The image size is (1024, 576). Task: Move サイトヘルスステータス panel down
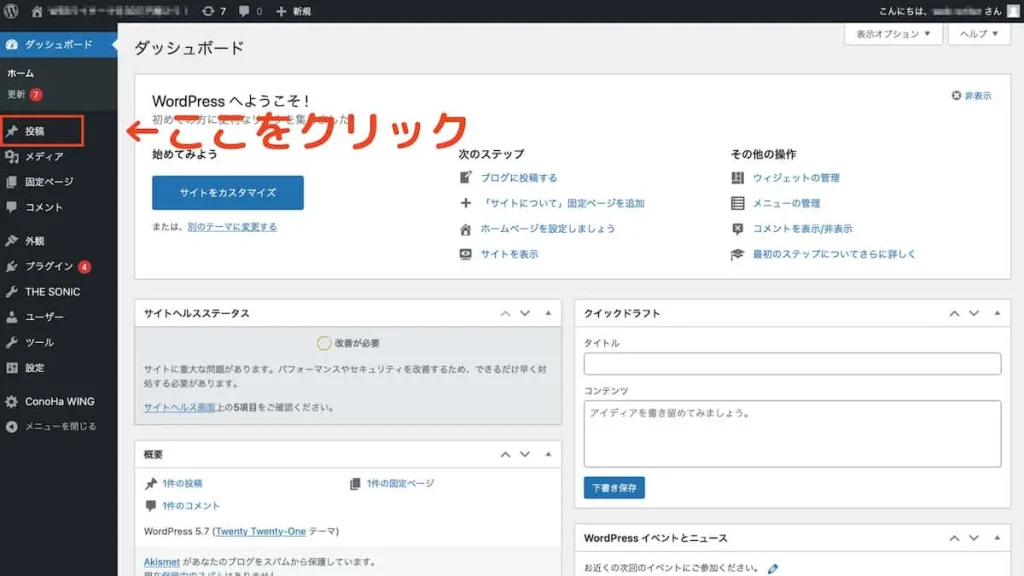[525, 313]
